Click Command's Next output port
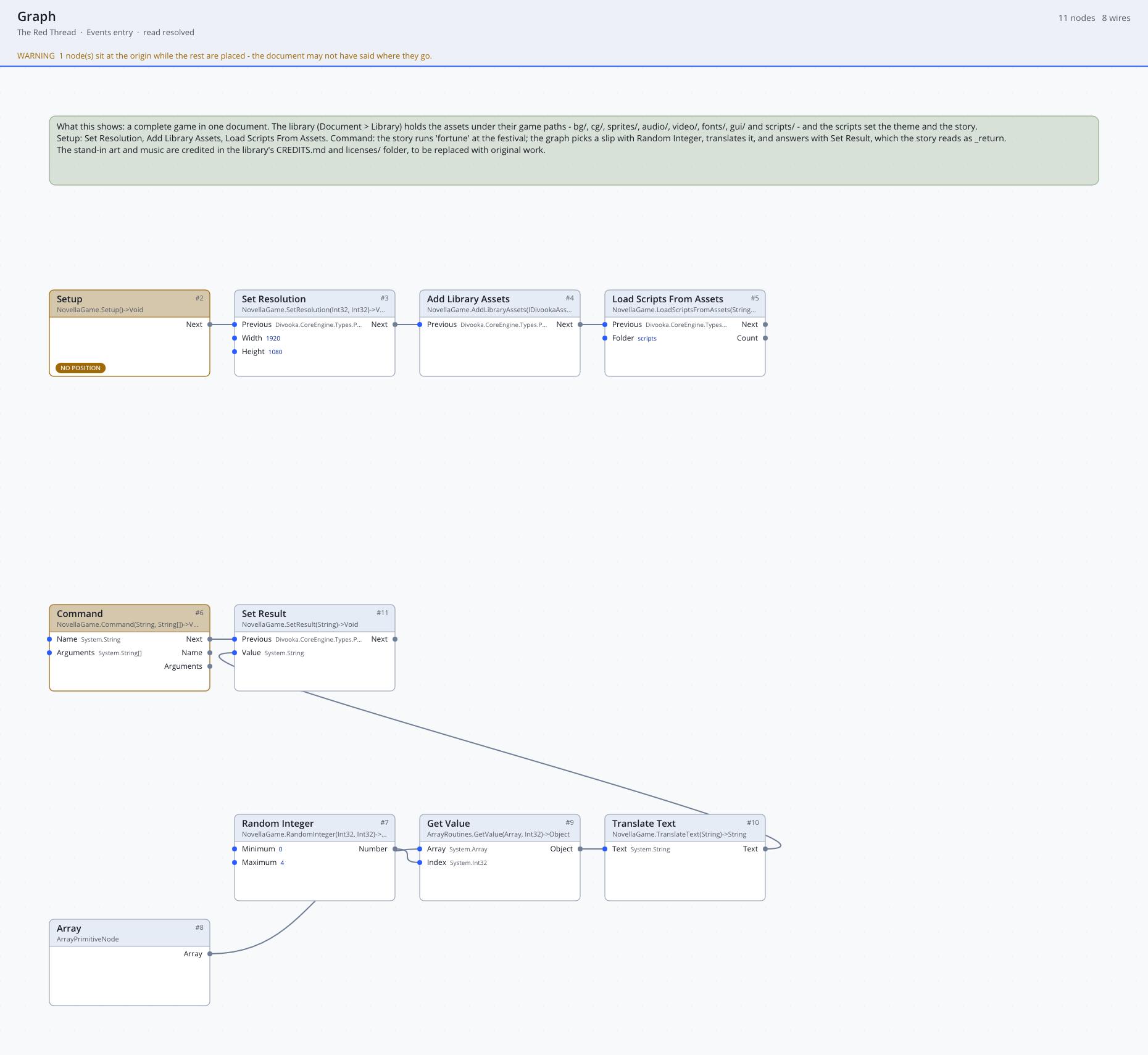 (x=210, y=639)
